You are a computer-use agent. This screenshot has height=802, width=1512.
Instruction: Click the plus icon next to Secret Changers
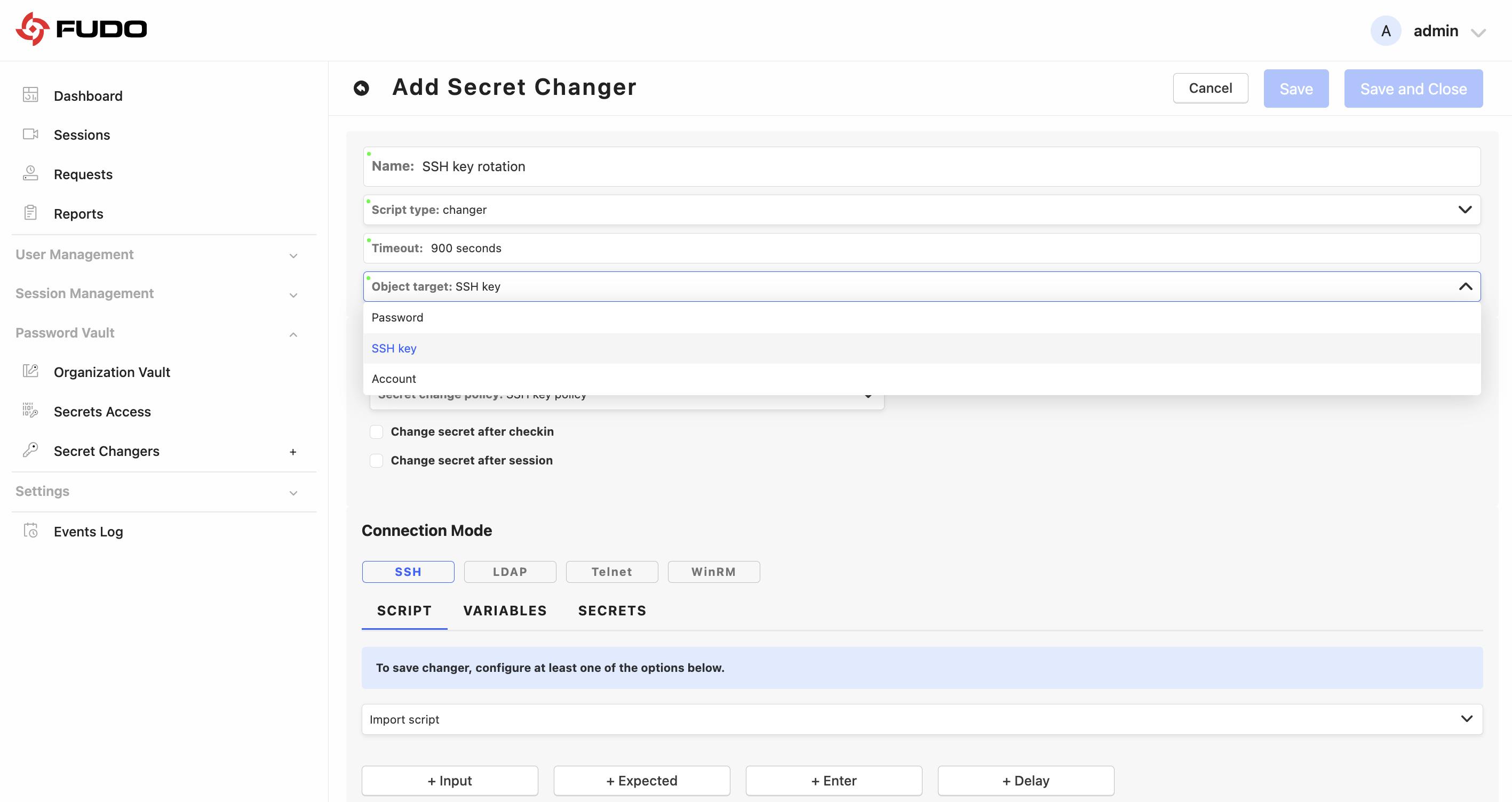(293, 452)
